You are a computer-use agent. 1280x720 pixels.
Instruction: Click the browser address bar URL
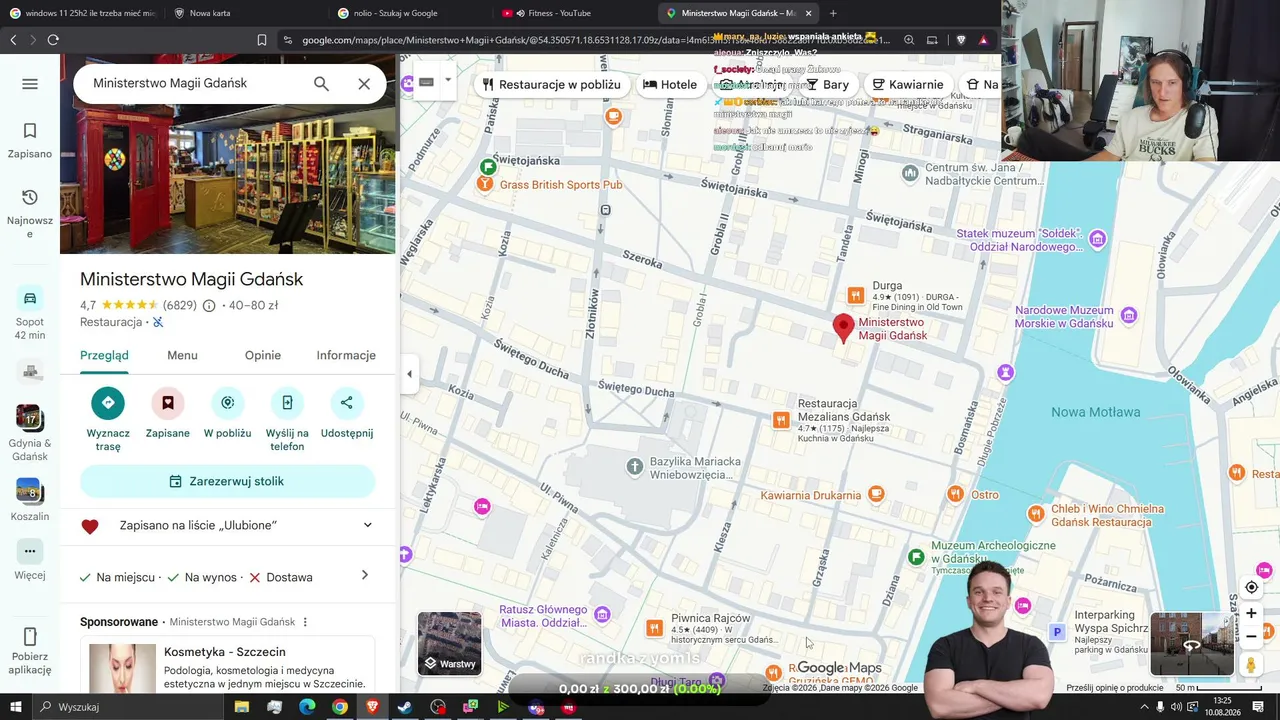coord(596,40)
